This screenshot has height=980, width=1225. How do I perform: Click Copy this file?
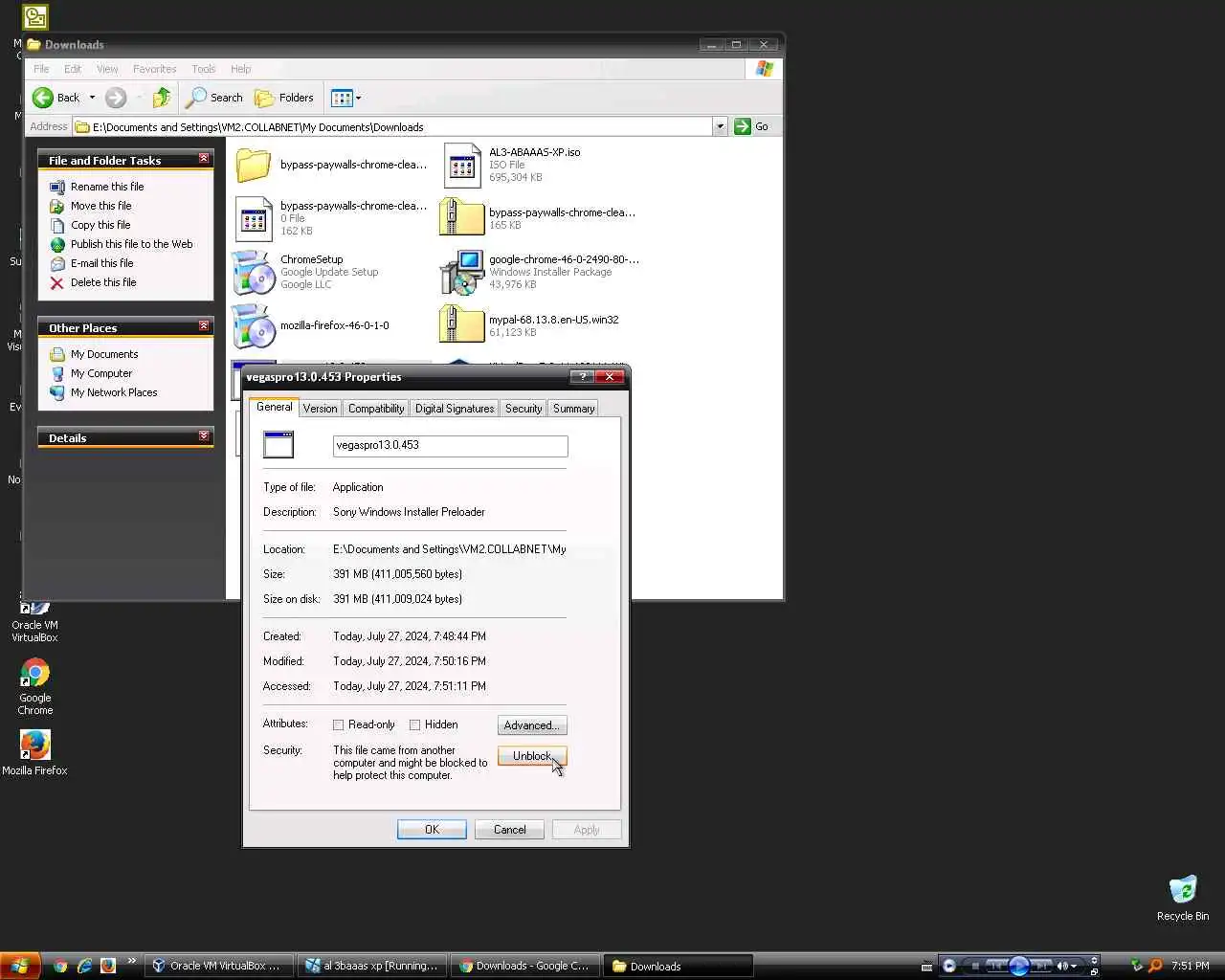(100, 225)
